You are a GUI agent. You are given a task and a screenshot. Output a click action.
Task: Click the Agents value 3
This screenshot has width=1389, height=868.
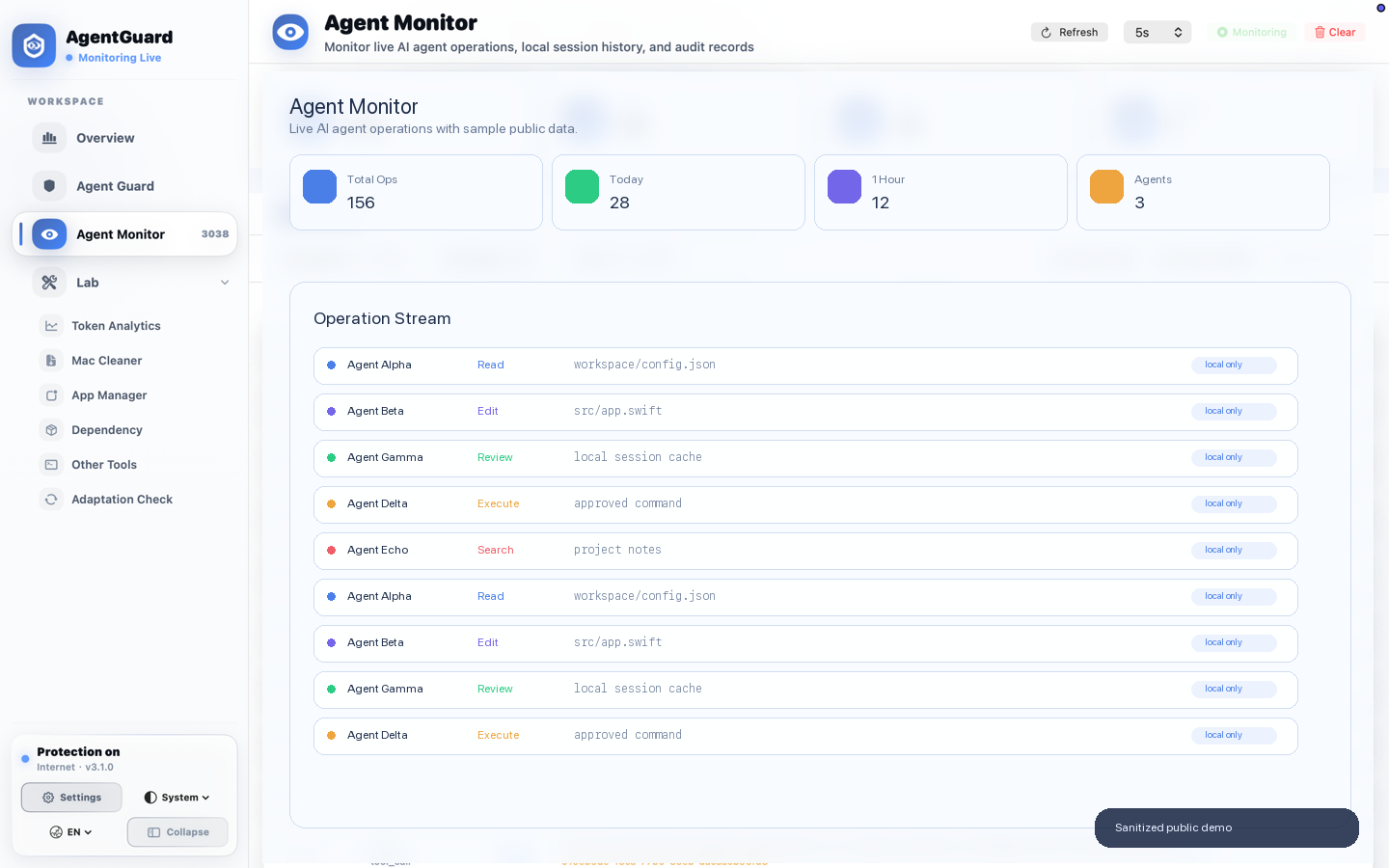click(1140, 203)
